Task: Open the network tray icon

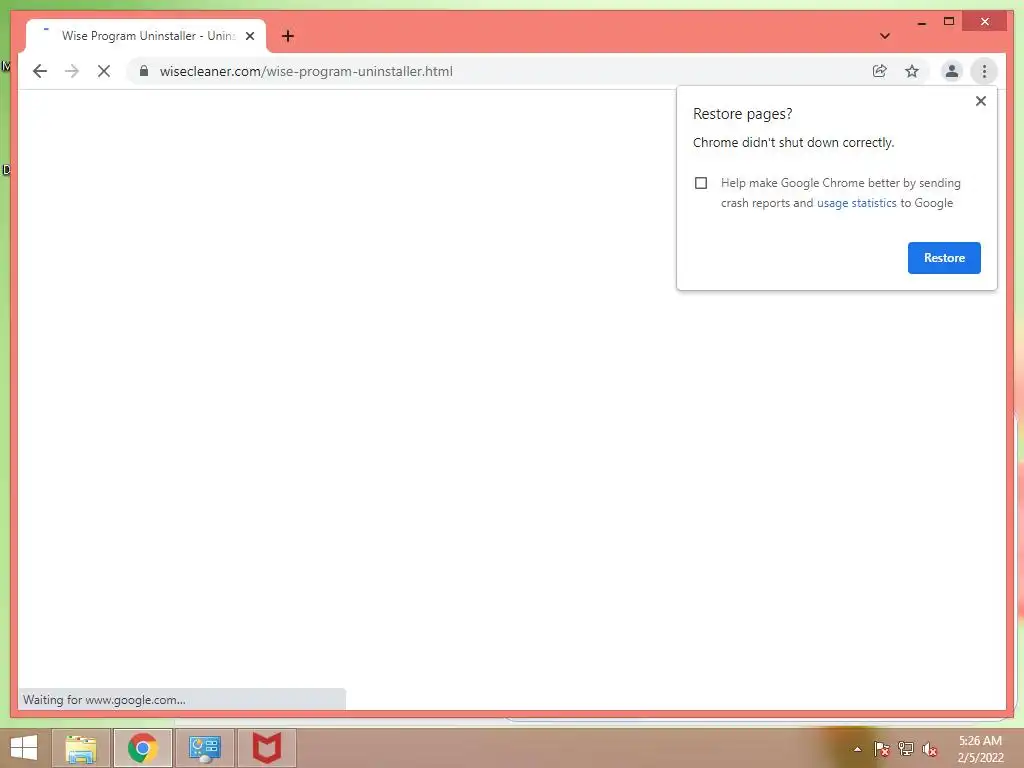Action: 906,749
